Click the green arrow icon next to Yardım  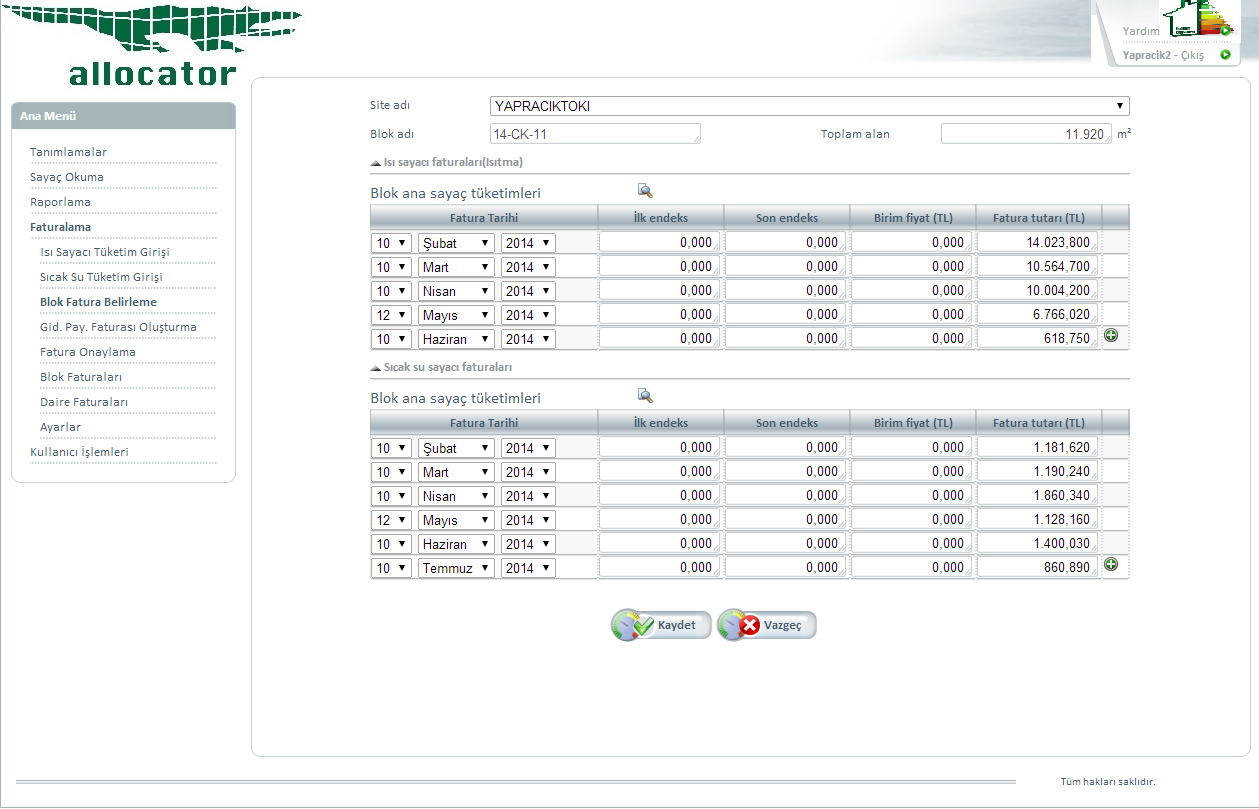click(1225, 31)
